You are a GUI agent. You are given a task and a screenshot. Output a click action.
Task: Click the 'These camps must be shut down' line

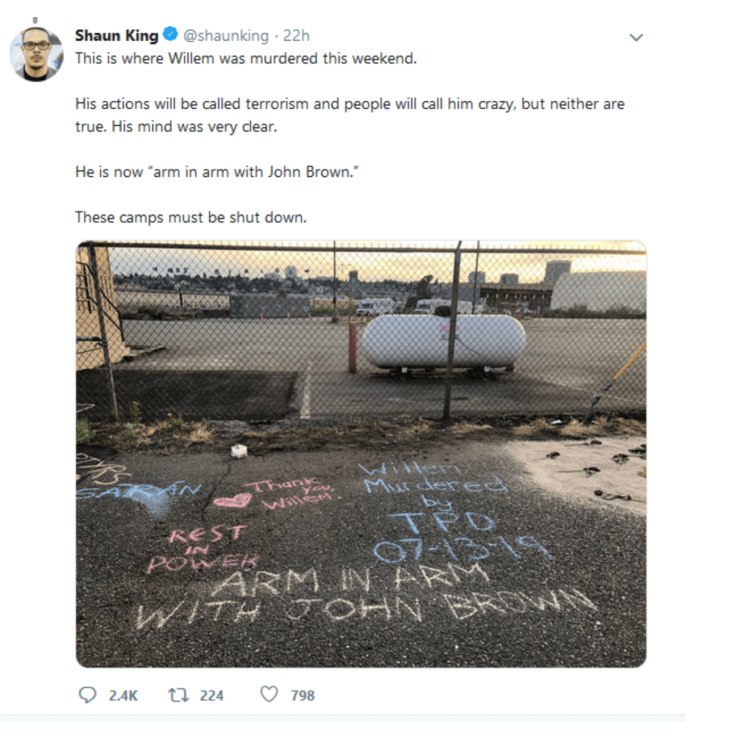pos(191,217)
